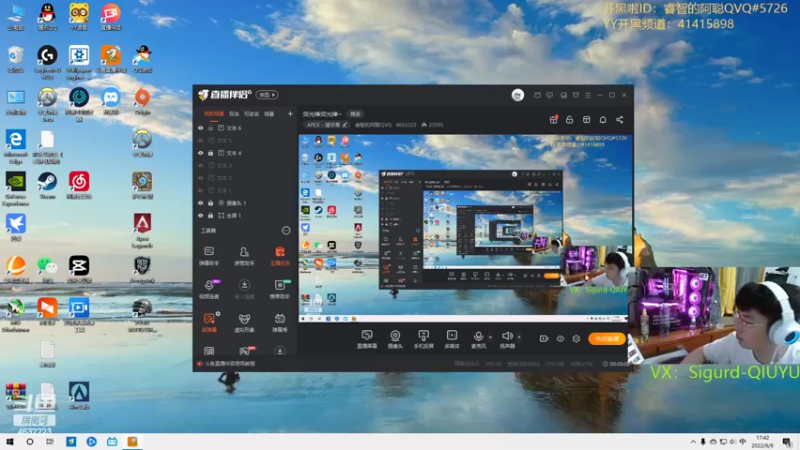The width and height of the screenshot is (800, 450).
Task: Add a new scene with the plus icon
Action: tap(290, 114)
